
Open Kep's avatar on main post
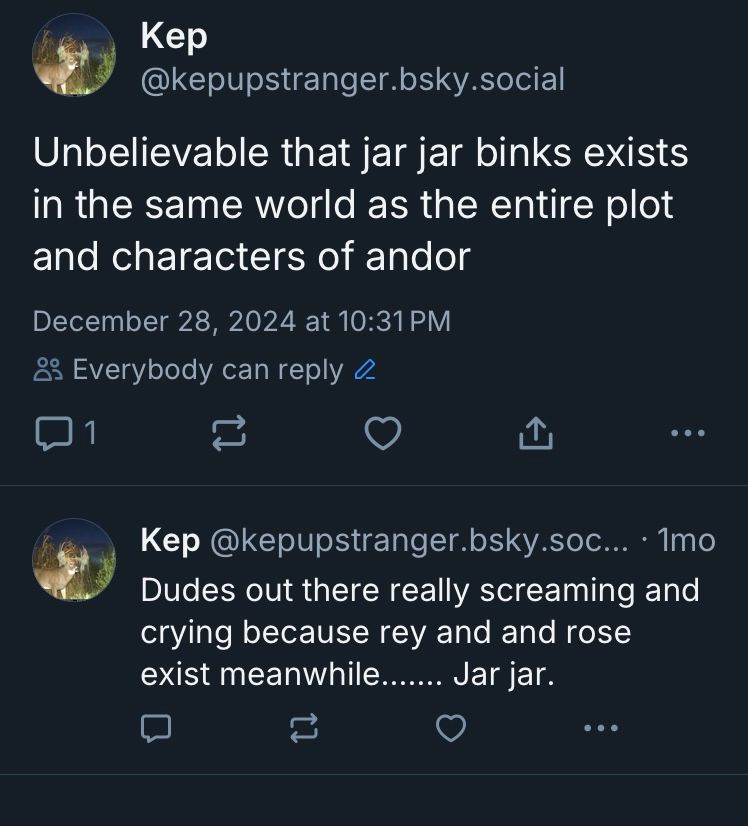point(74,54)
